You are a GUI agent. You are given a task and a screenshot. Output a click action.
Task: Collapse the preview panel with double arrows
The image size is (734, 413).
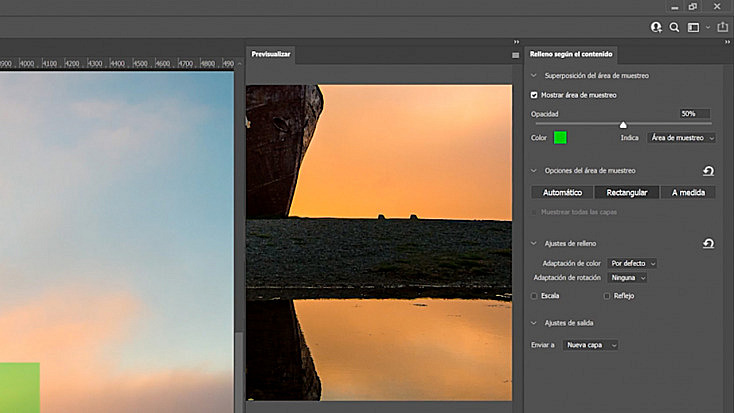516,42
